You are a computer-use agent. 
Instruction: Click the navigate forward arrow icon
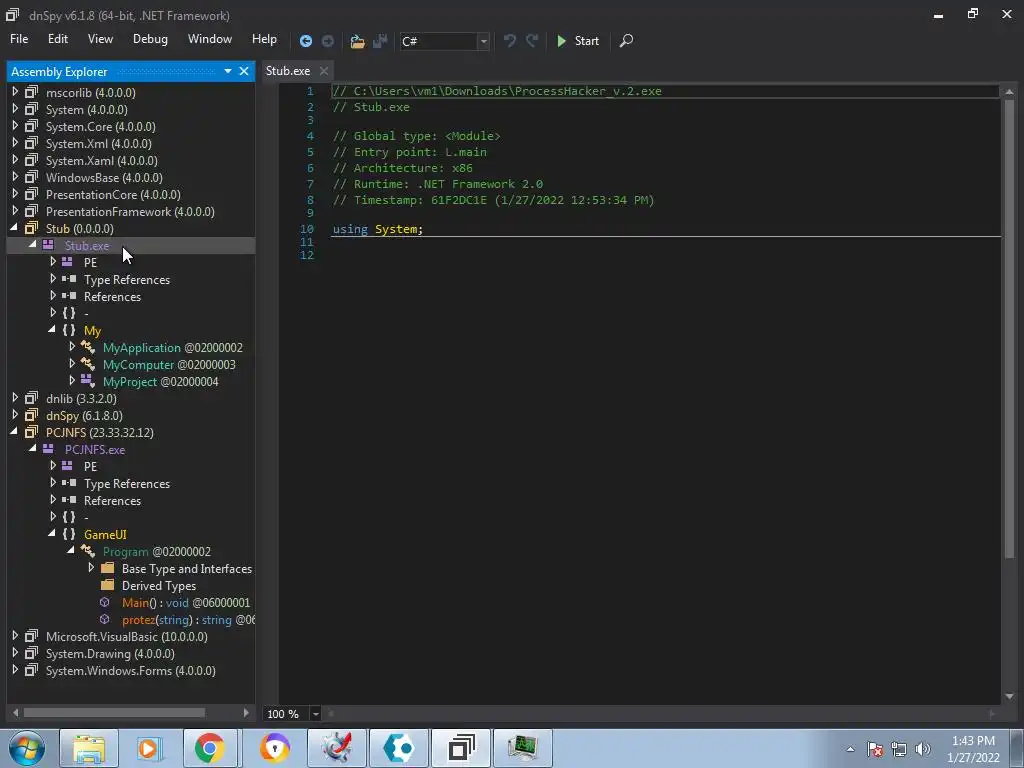tap(328, 41)
